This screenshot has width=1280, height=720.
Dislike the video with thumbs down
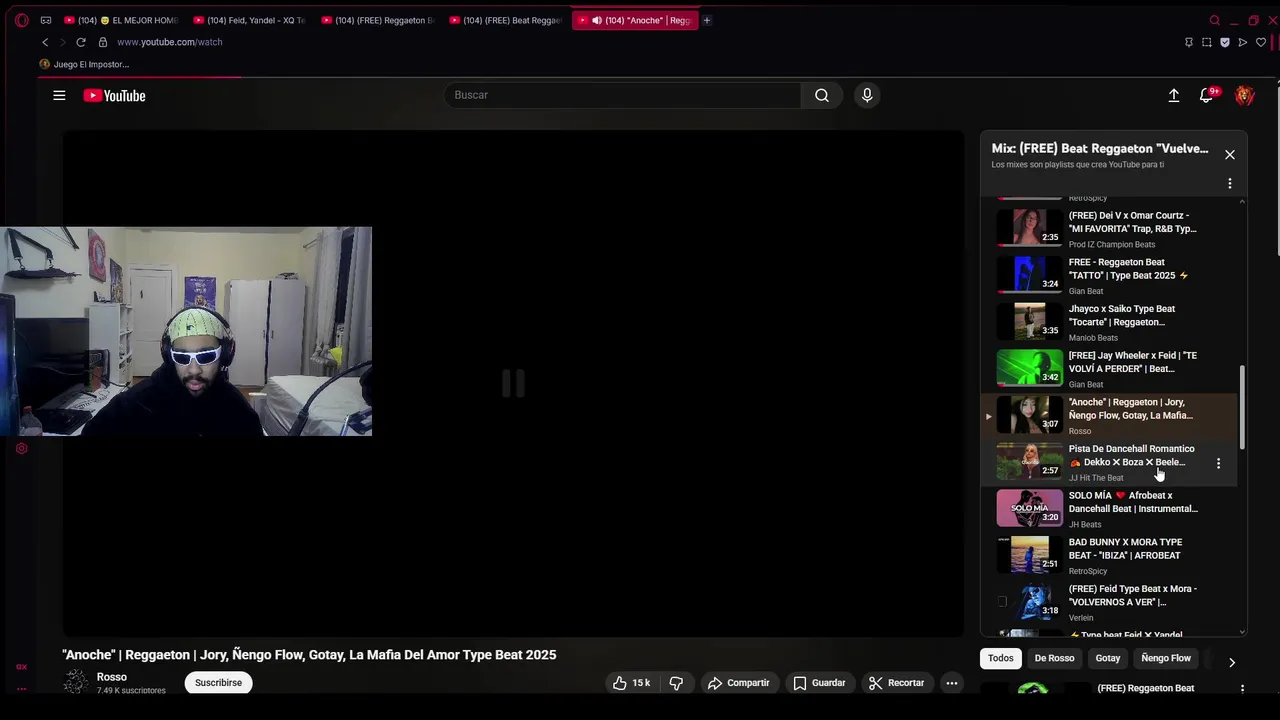[x=676, y=683]
